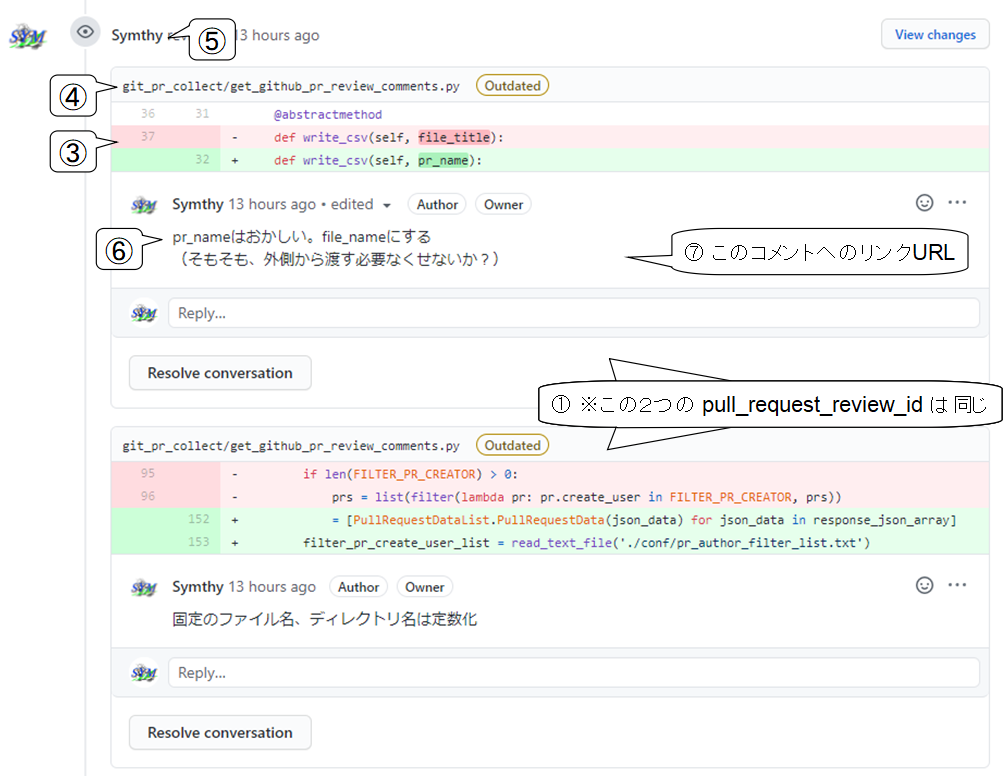Add emoji reaction to 固定のファイル名 comment
Screen dimensions: 1007x780
pos(924,585)
